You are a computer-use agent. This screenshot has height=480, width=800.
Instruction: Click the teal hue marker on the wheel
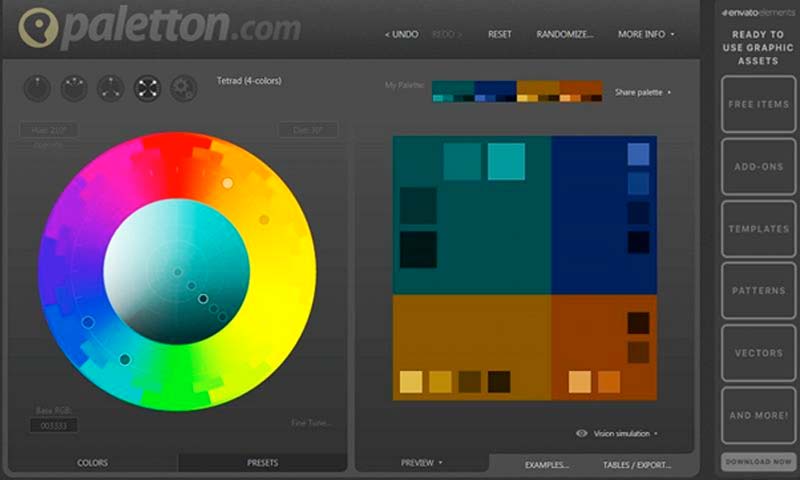point(125,360)
